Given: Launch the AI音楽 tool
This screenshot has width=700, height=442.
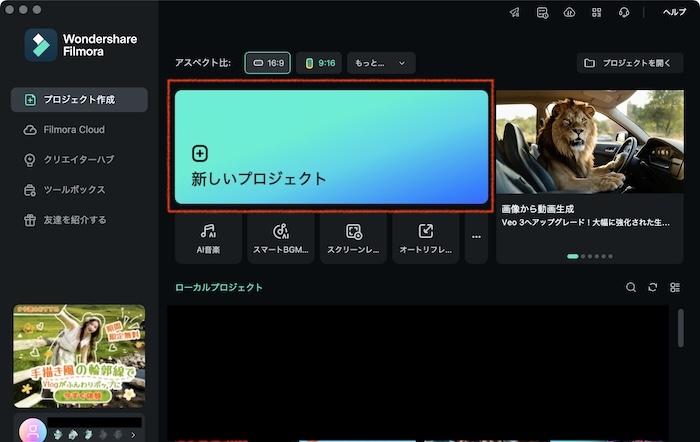Looking at the screenshot, I should tap(208, 238).
